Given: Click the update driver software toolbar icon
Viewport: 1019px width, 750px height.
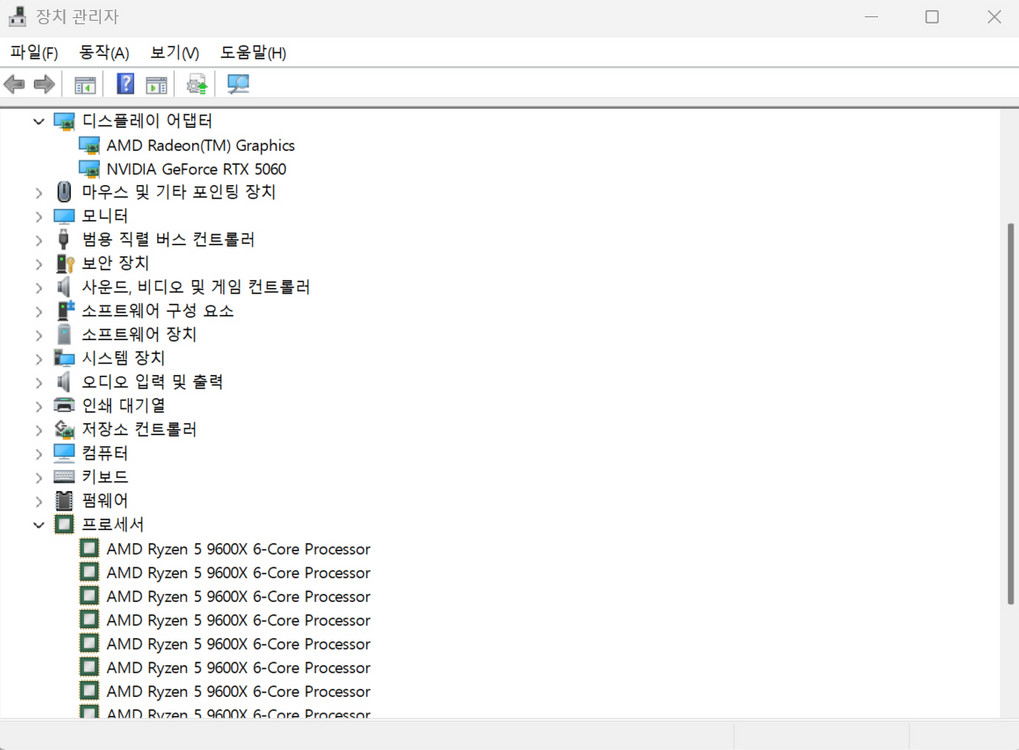Looking at the screenshot, I should [x=196, y=83].
